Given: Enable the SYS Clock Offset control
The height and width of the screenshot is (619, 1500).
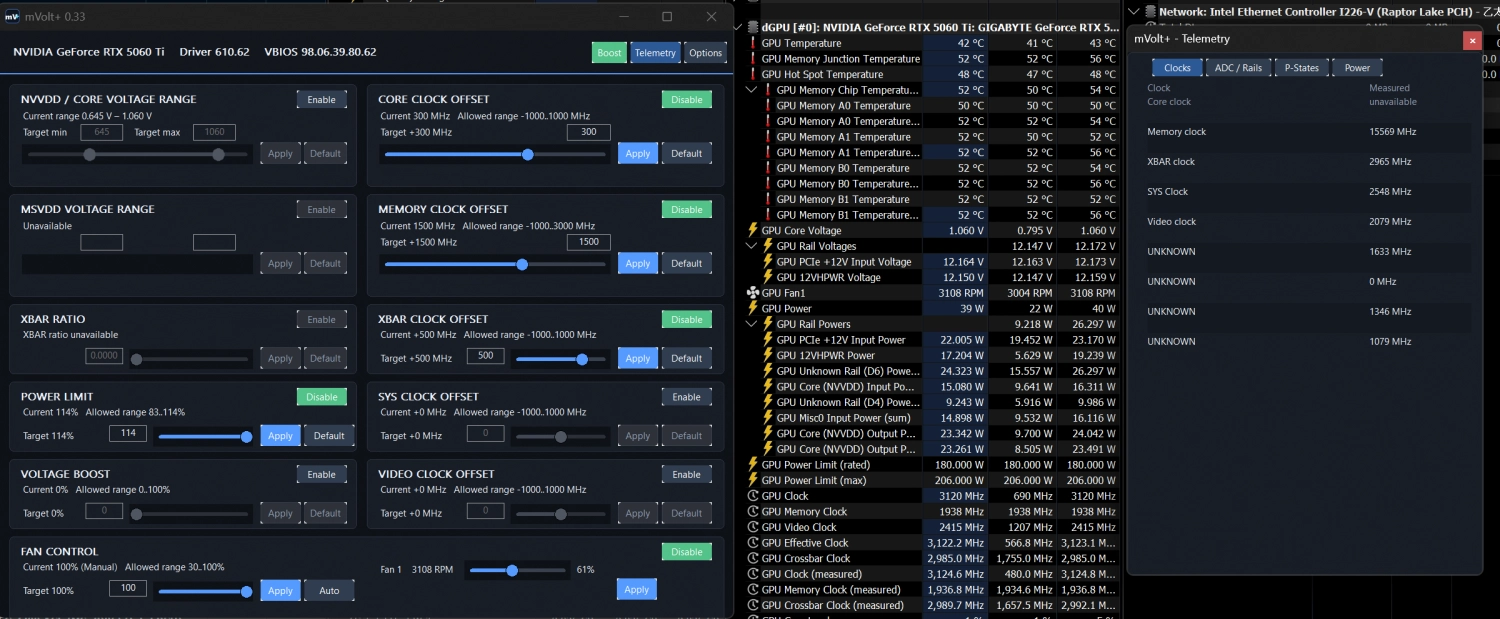Looking at the screenshot, I should pyautogui.click(x=687, y=397).
